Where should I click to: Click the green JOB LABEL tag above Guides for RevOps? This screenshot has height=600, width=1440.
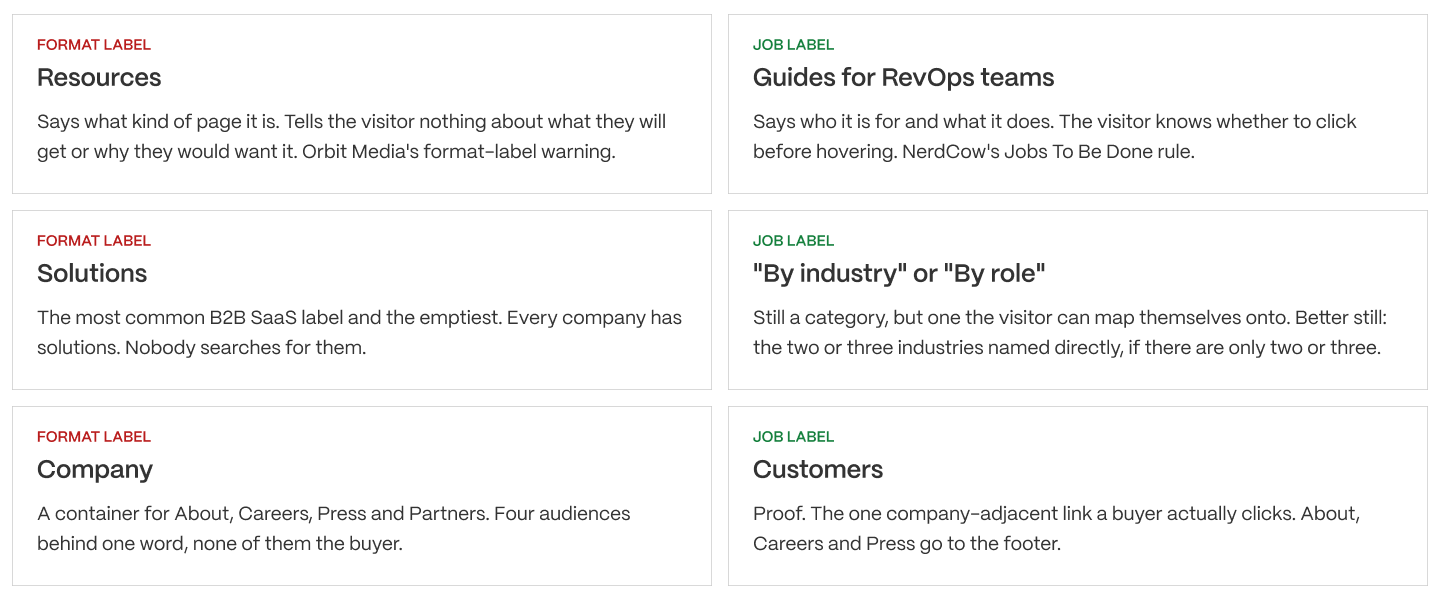coord(793,45)
